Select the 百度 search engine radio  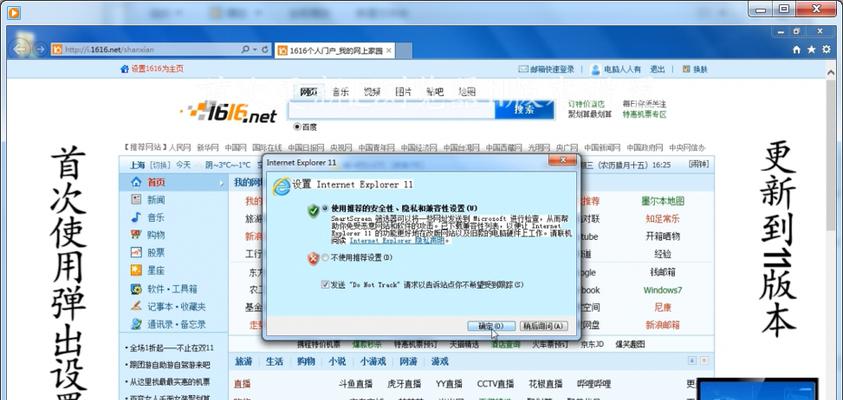click(297, 127)
